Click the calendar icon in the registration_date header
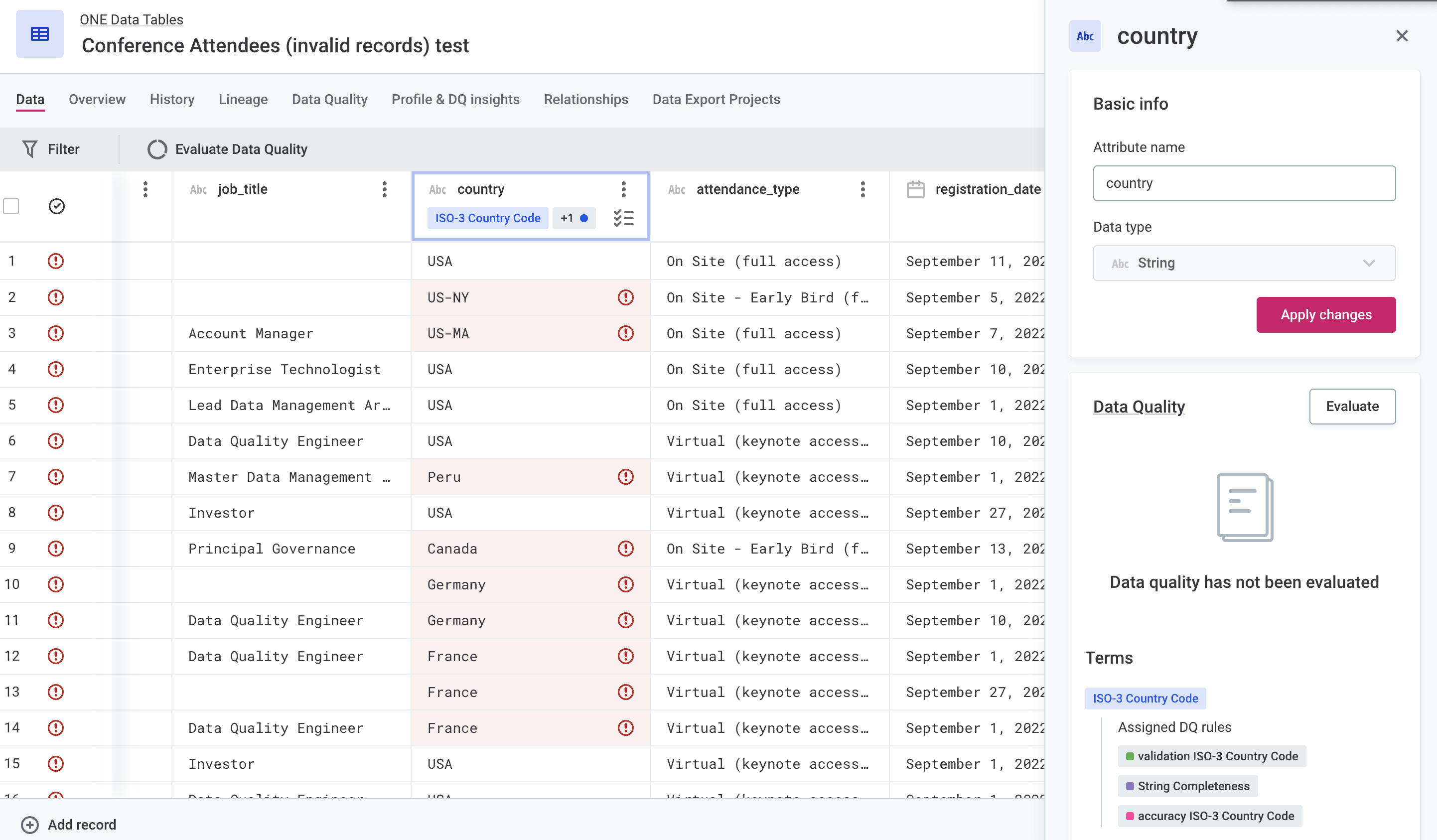Viewport: 1437px width, 840px height. [915, 189]
